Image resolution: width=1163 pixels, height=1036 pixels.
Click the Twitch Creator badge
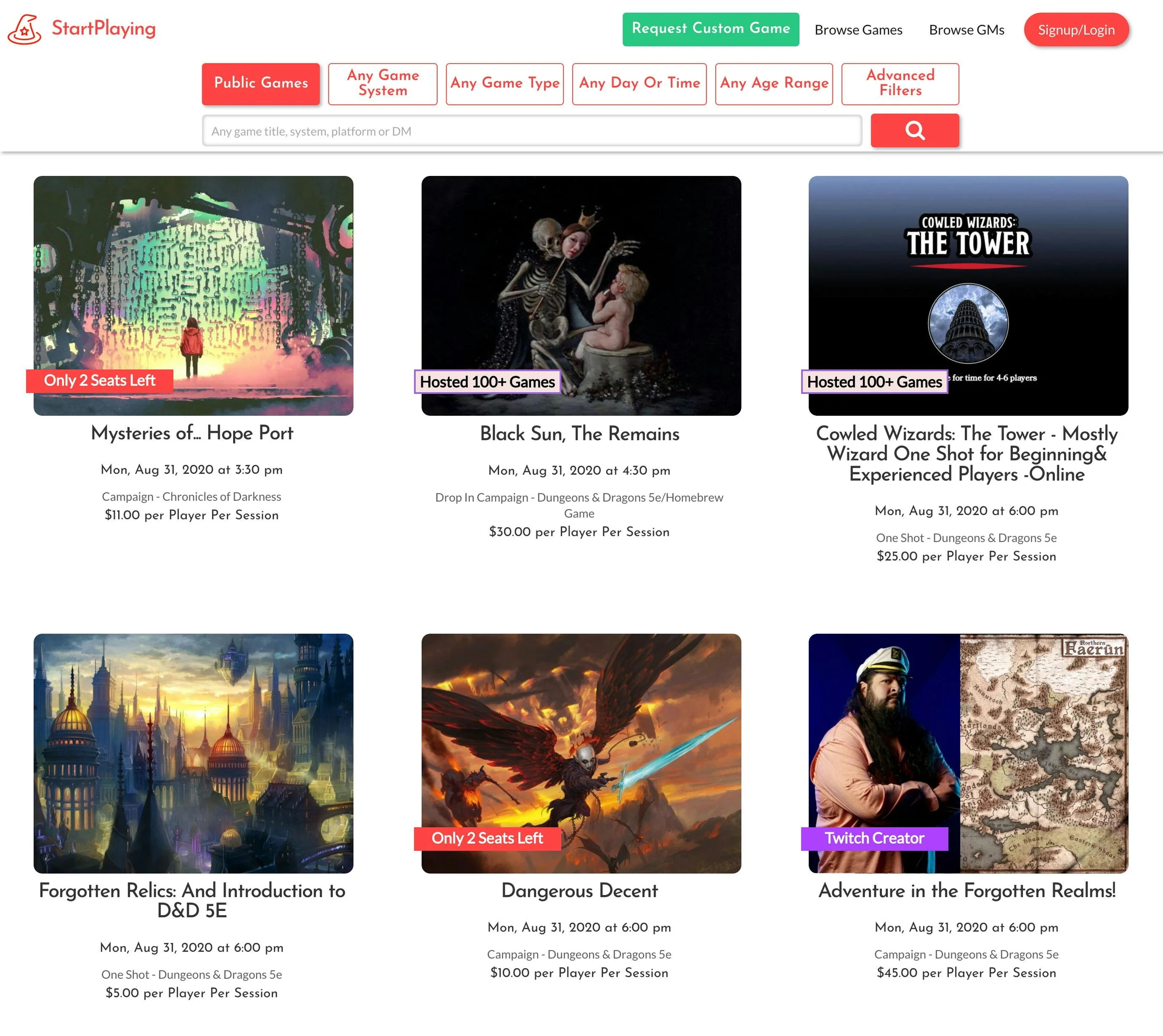tap(874, 838)
